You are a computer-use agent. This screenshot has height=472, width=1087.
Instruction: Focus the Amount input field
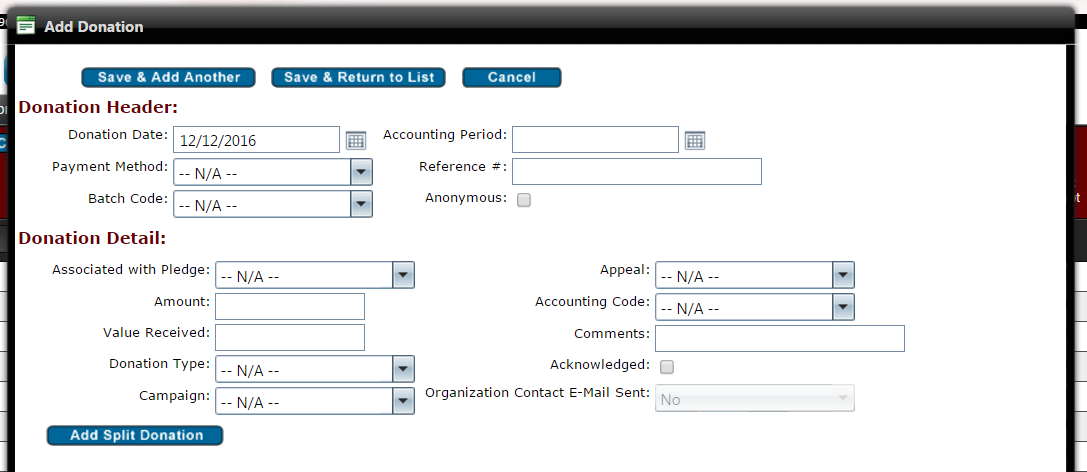pos(290,306)
